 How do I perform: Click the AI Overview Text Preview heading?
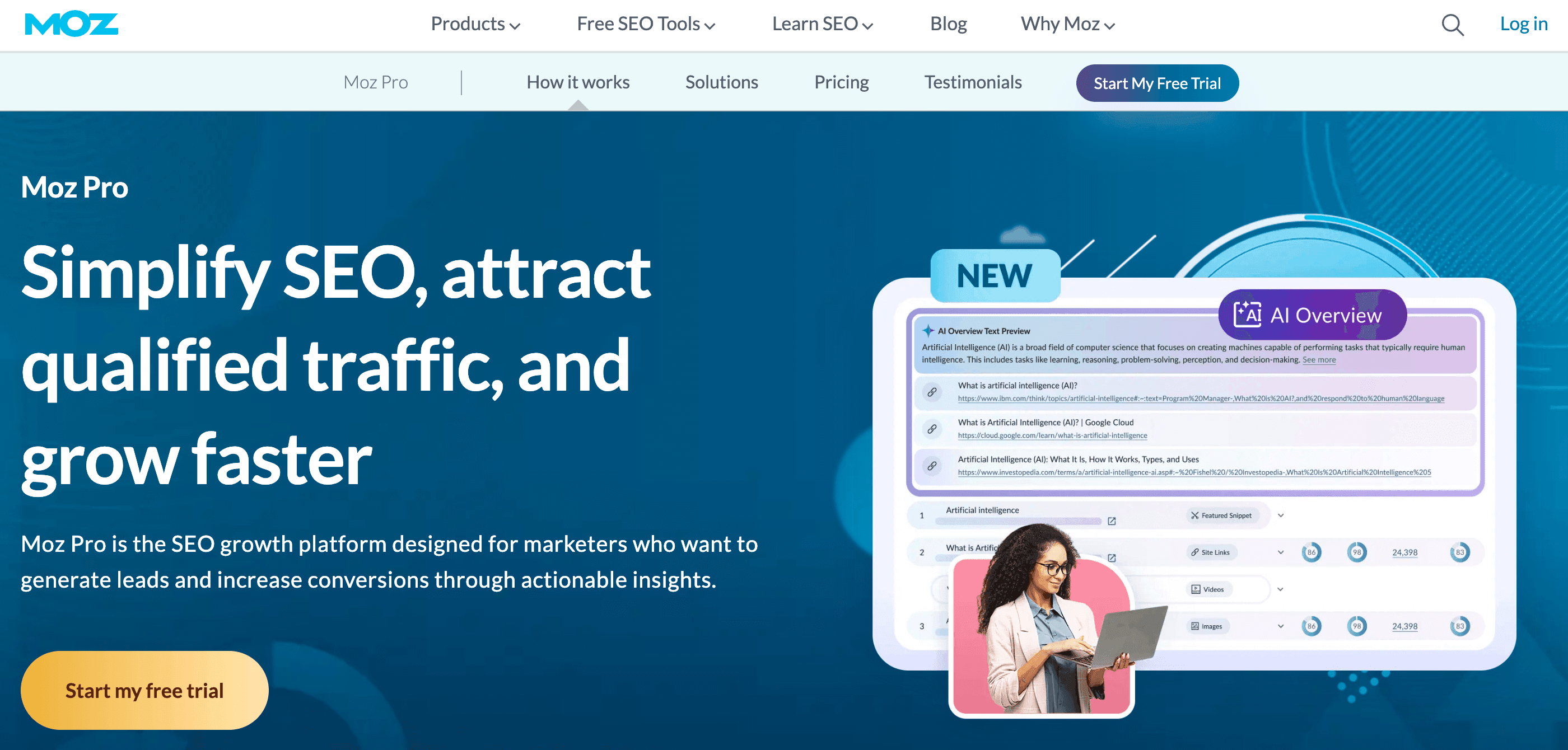click(984, 331)
